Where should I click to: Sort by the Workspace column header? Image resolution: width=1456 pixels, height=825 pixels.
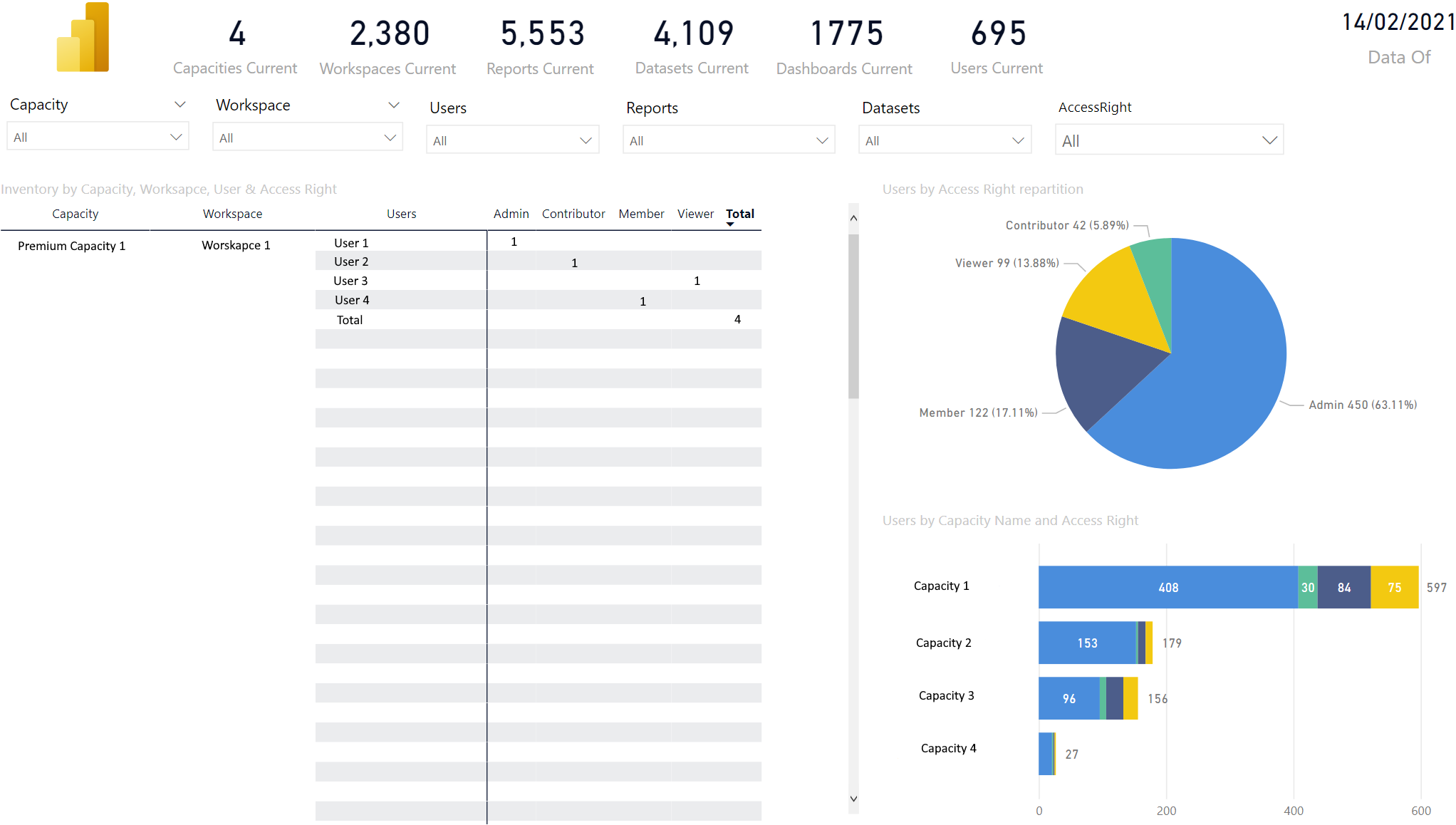[x=233, y=214]
